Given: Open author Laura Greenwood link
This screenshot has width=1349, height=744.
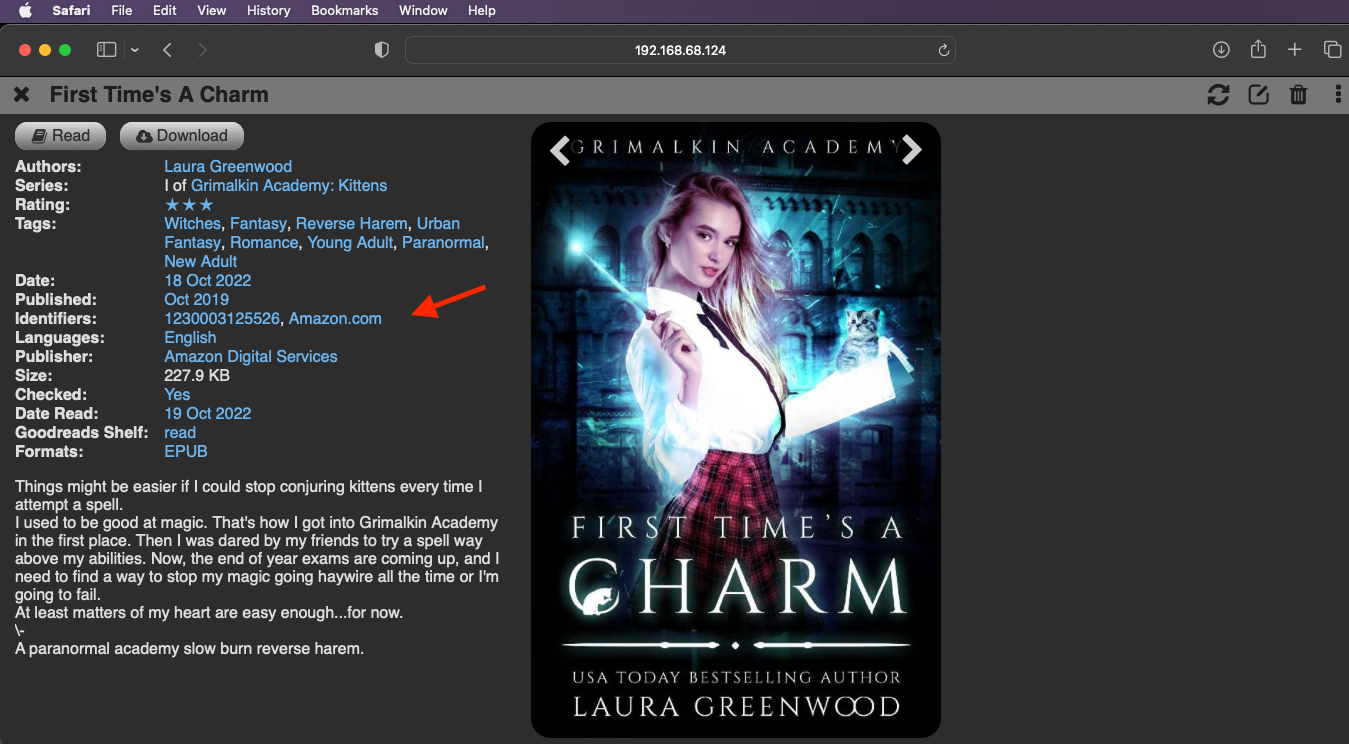Looking at the screenshot, I should 228,167.
